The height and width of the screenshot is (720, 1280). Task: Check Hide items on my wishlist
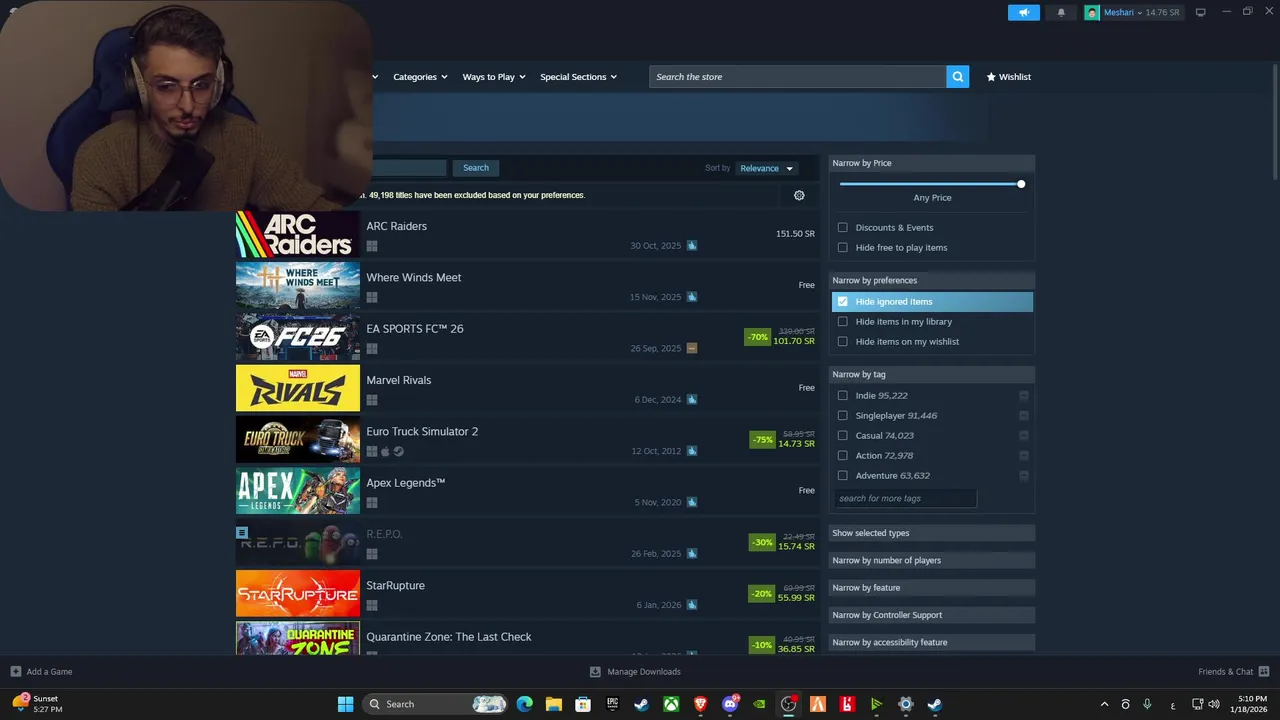pos(842,341)
